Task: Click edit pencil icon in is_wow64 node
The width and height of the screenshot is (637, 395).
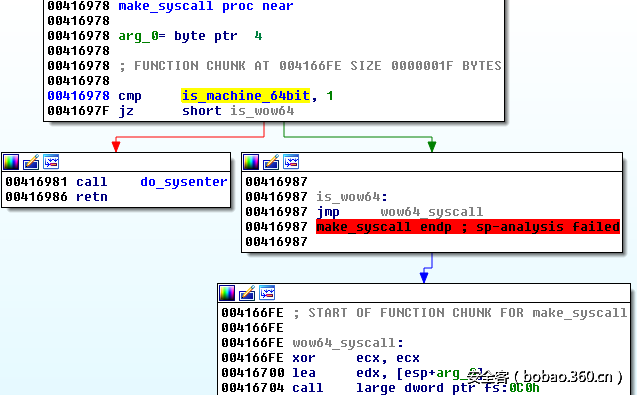Action: [x=271, y=162]
